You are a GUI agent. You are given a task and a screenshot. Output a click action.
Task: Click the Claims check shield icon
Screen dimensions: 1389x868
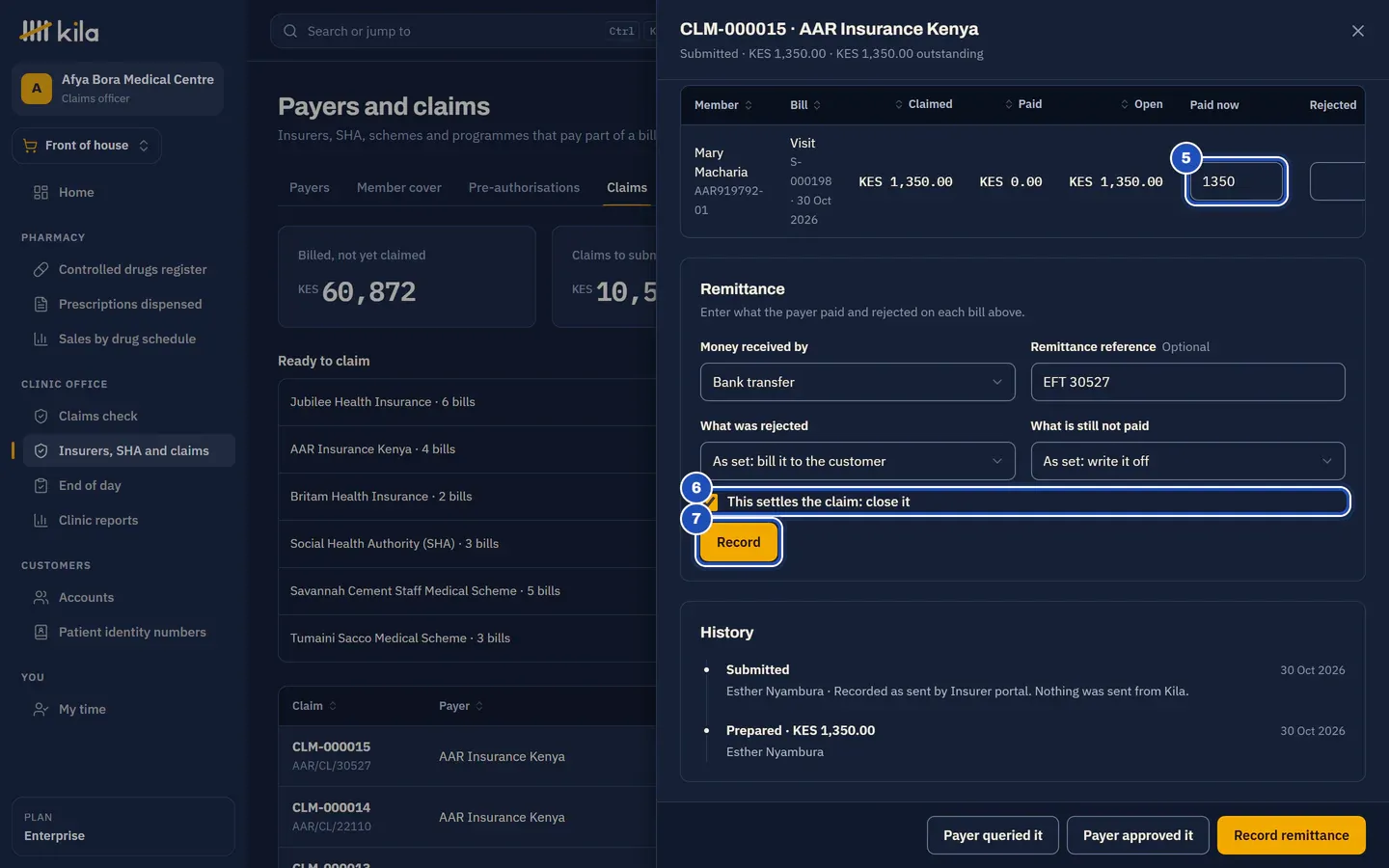pyautogui.click(x=41, y=416)
